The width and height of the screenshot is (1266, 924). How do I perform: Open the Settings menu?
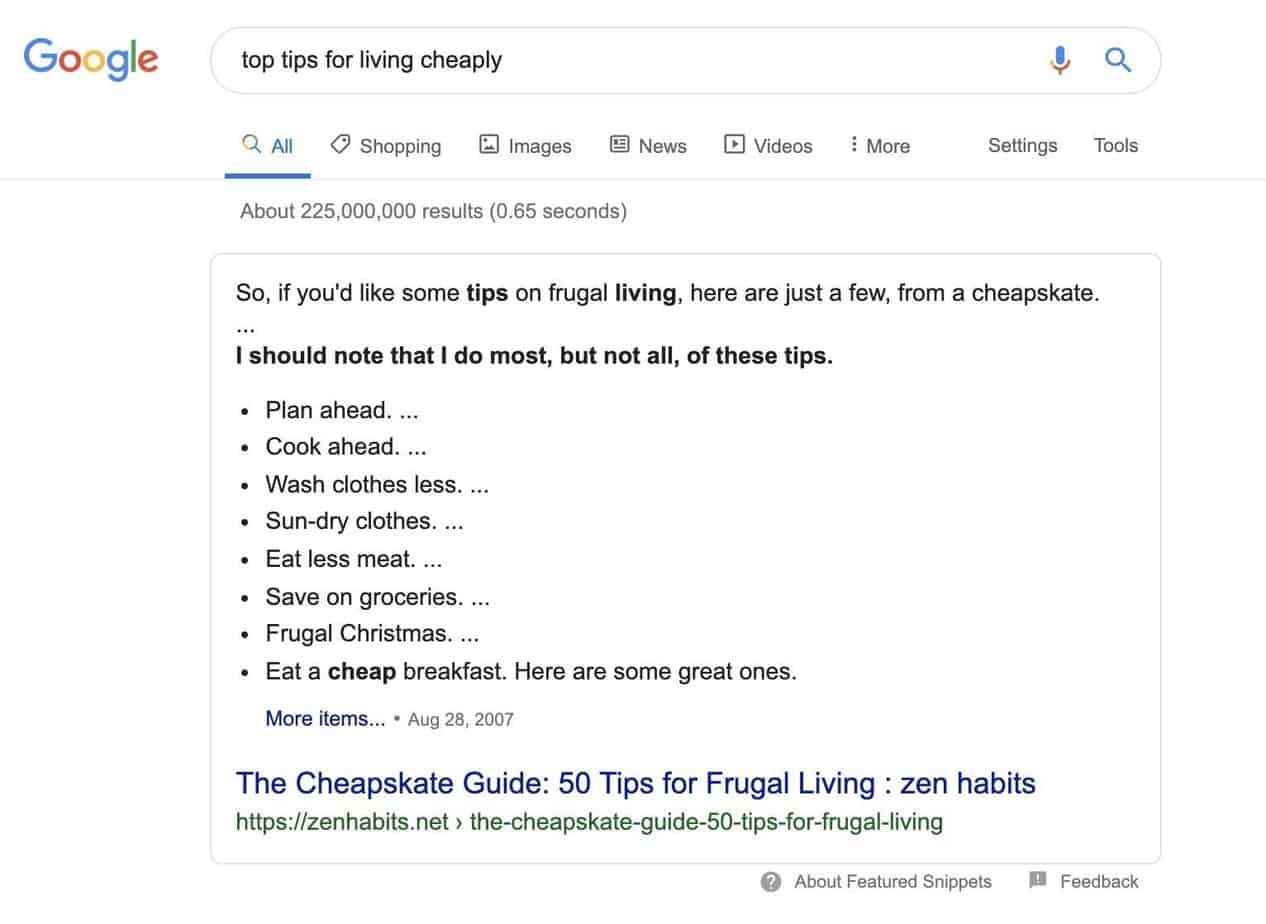point(1022,145)
